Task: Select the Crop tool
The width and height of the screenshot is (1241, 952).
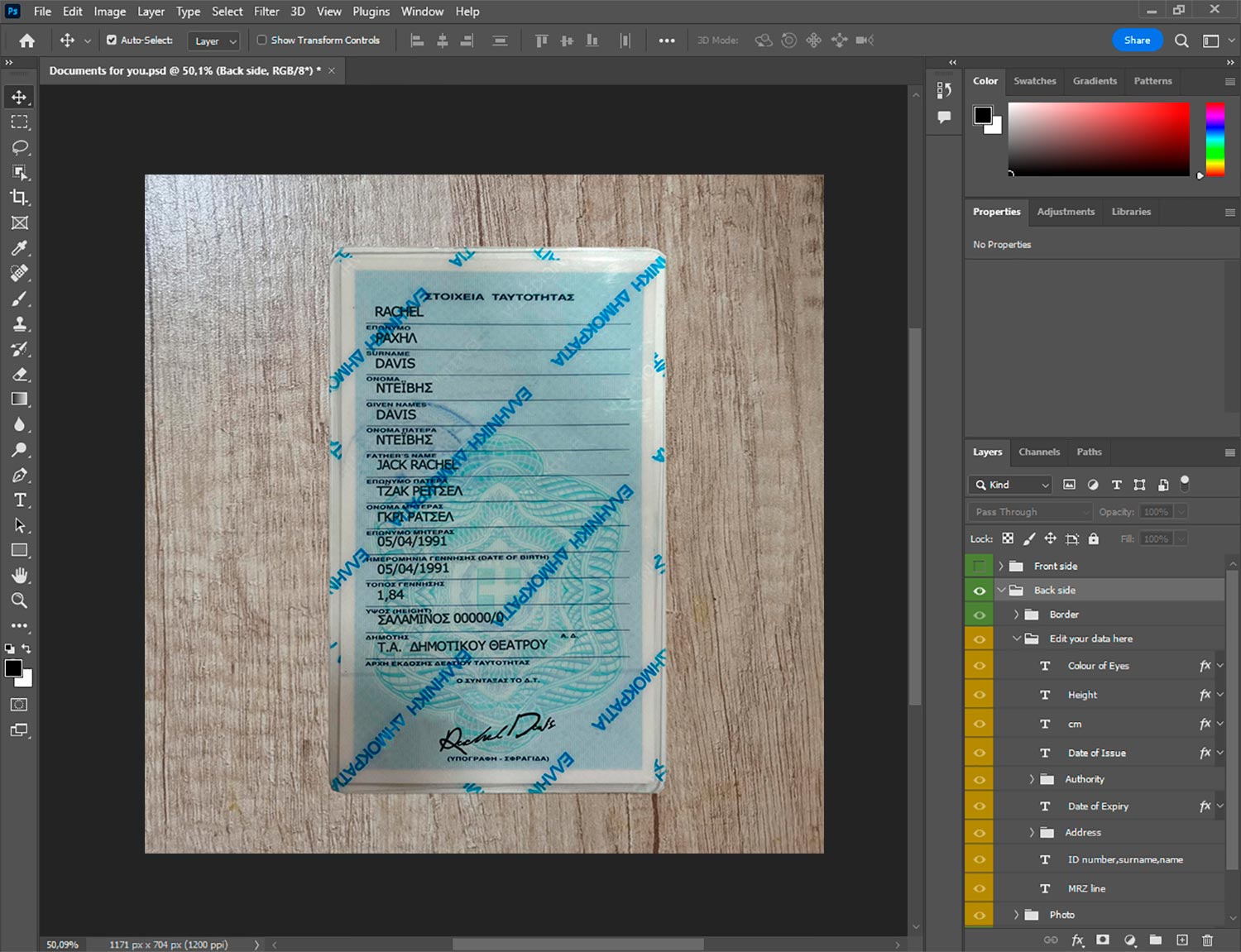Action: click(x=19, y=198)
